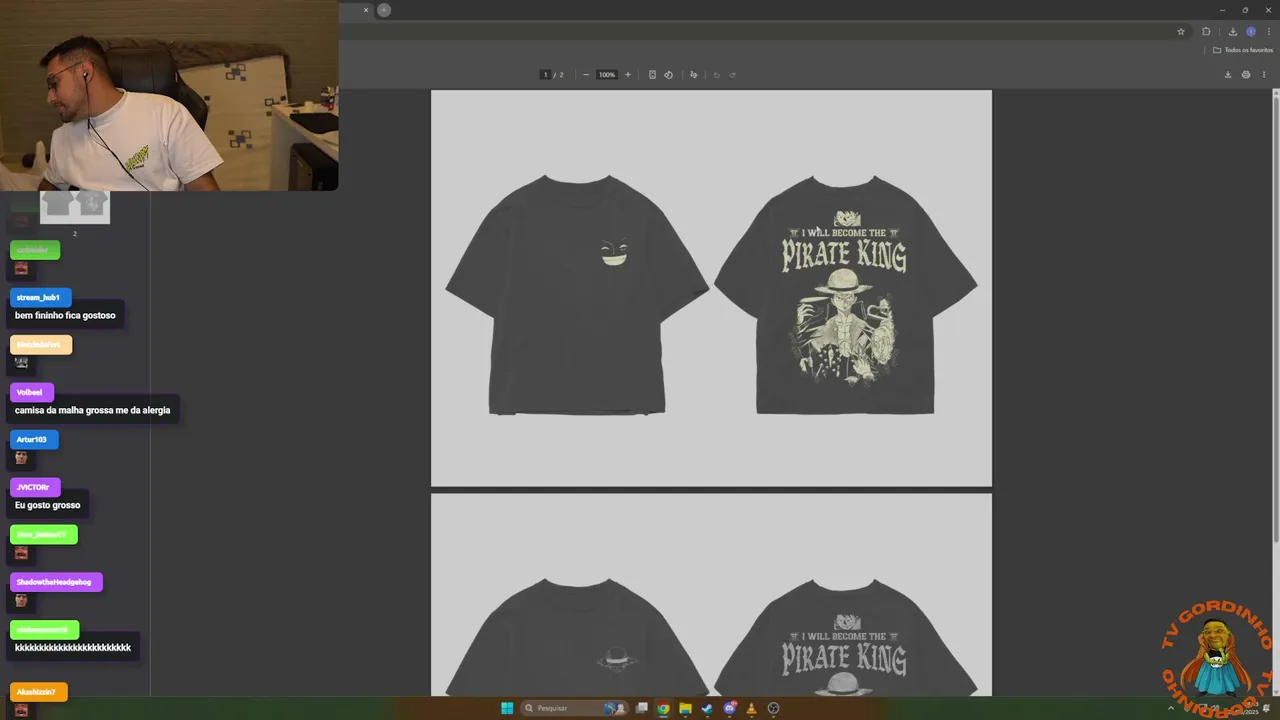The image size is (1280, 720).
Task: Click message 'camisa da malha grossa me da alergia'
Action: pos(92,410)
